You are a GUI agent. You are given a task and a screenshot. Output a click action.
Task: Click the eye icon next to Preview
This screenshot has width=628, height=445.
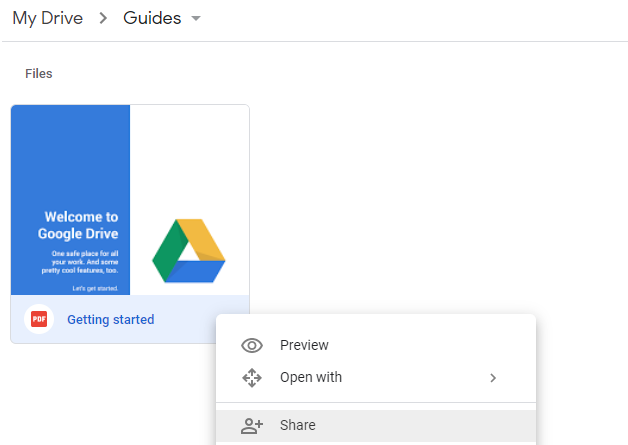(x=252, y=345)
